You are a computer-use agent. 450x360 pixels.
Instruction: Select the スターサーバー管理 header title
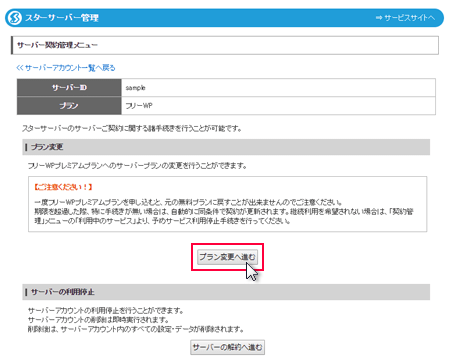tap(62, 18)
